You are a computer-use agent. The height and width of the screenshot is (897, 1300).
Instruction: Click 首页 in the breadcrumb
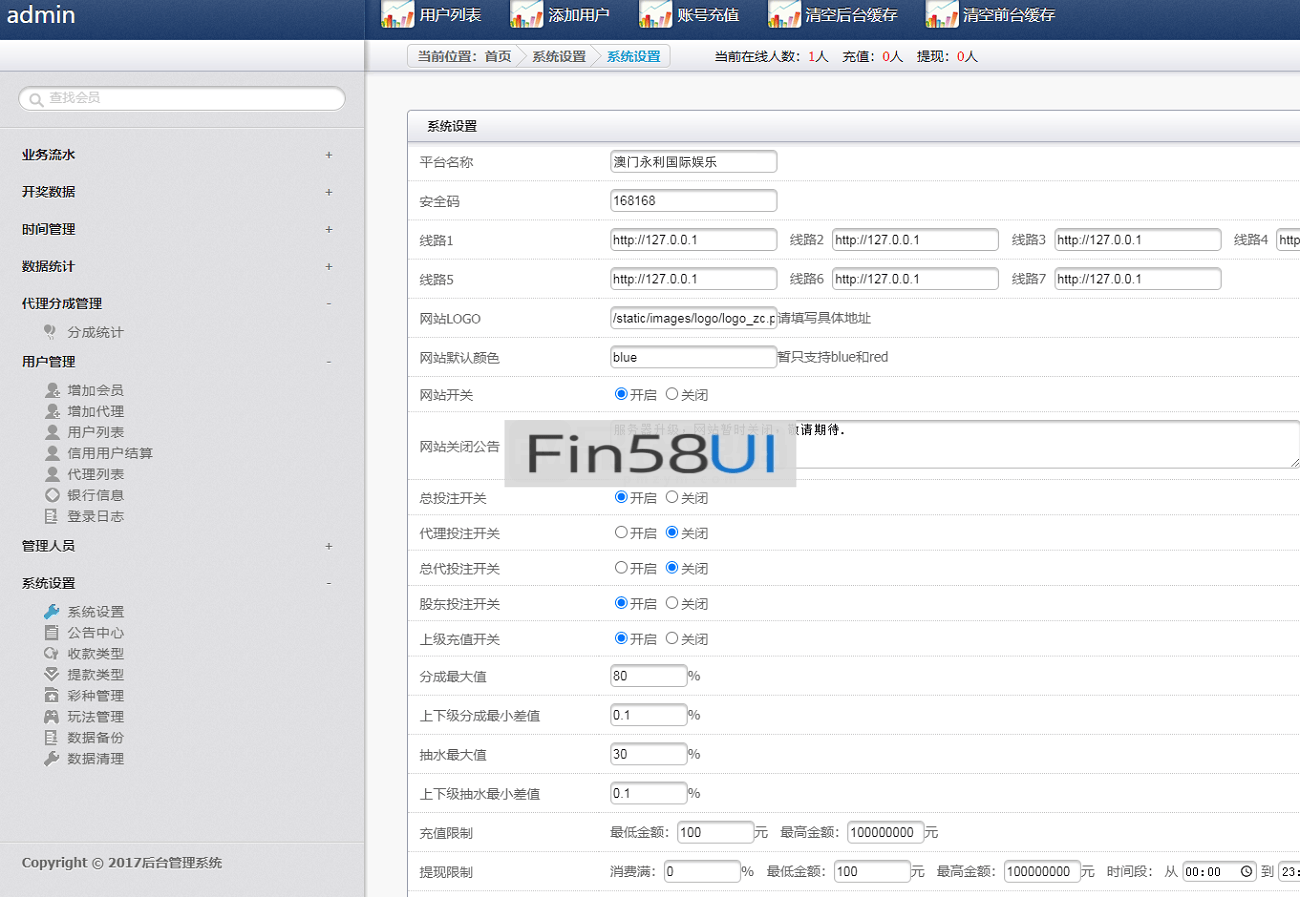498,57
